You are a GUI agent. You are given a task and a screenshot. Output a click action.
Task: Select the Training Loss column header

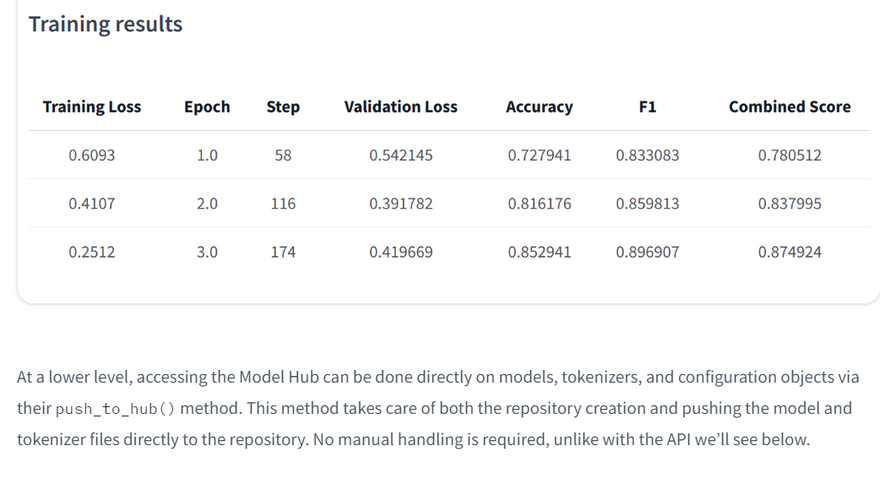(x=92, y=107)
